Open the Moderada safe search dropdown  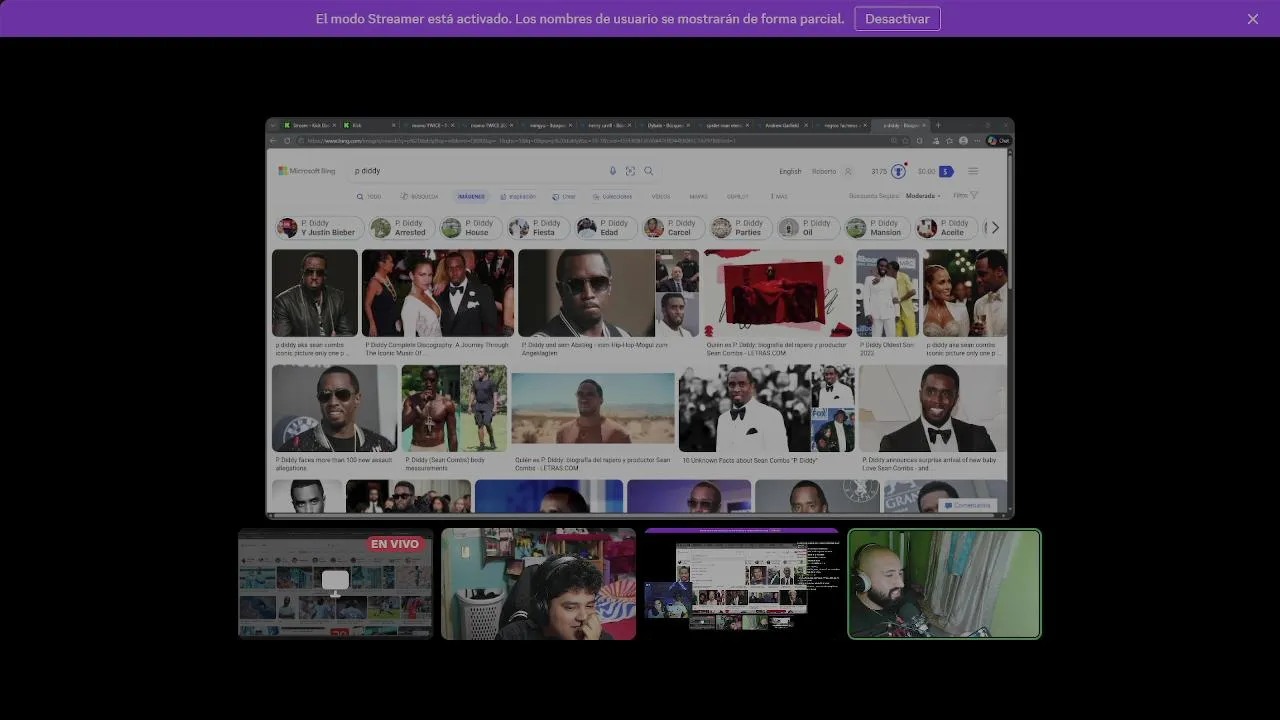923,196
